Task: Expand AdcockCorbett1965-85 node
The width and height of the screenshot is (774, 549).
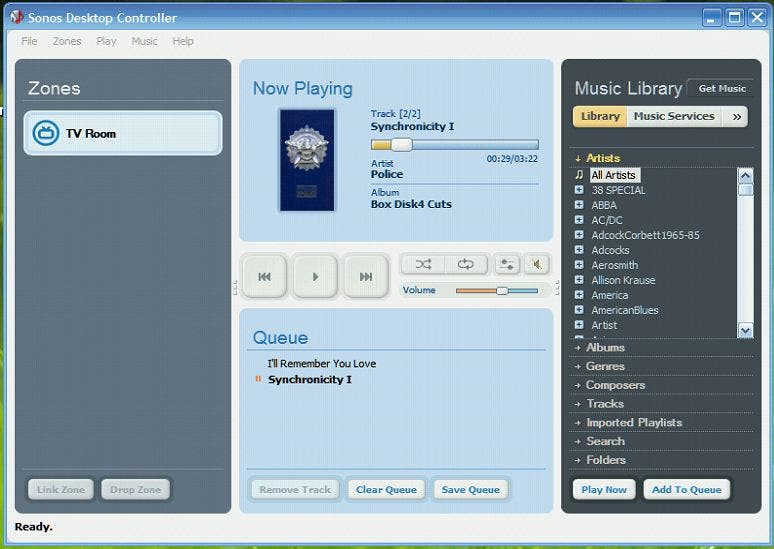Action: tap(580, 235)
